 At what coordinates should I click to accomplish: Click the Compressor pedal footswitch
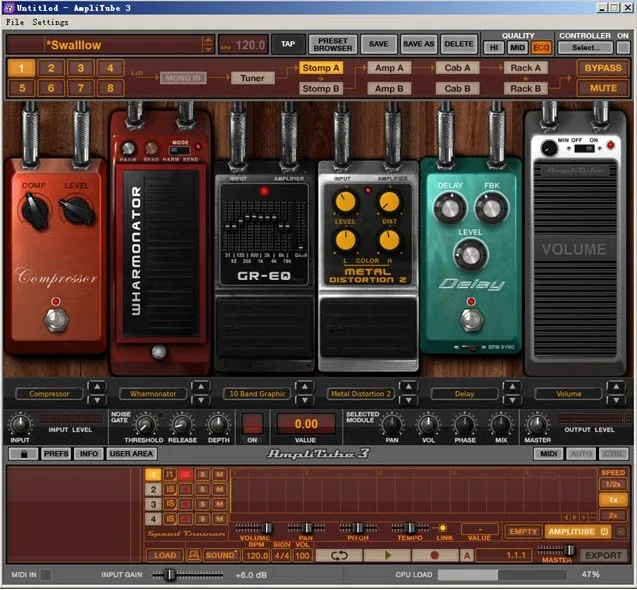[x=56, y=320]
